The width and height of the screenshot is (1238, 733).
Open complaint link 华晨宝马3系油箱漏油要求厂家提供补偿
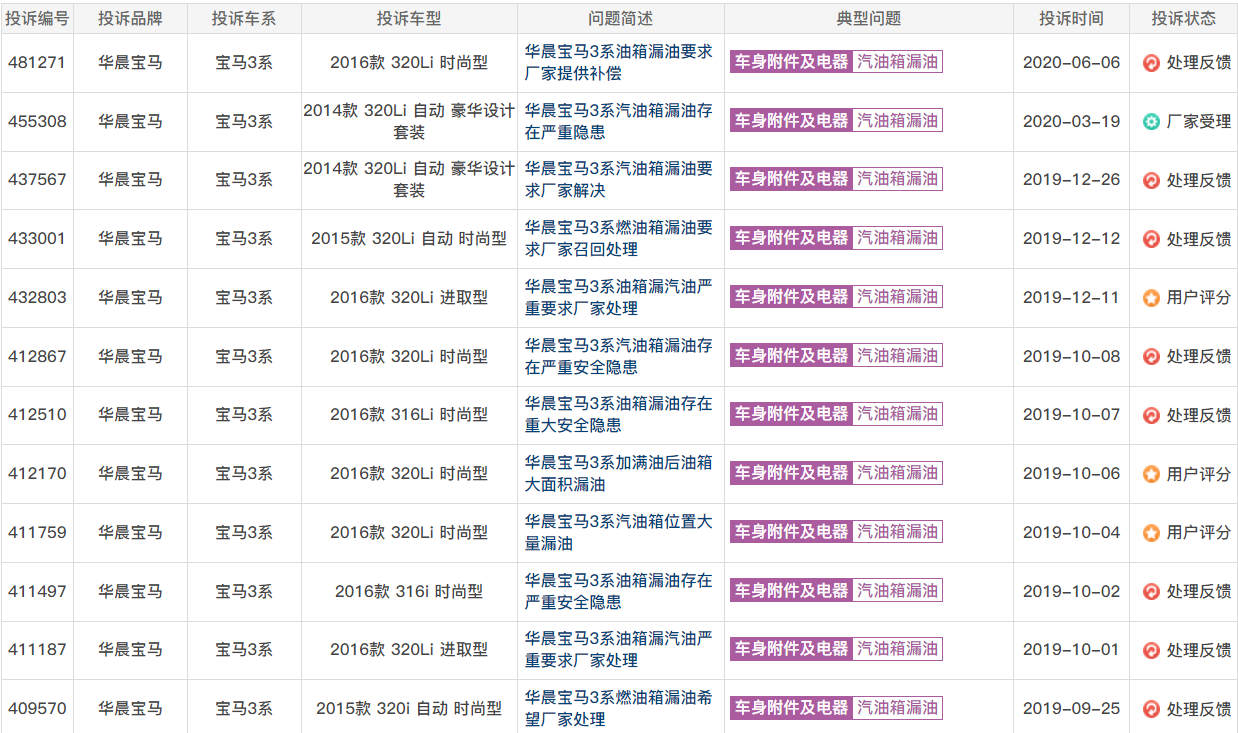pos(619,62)
